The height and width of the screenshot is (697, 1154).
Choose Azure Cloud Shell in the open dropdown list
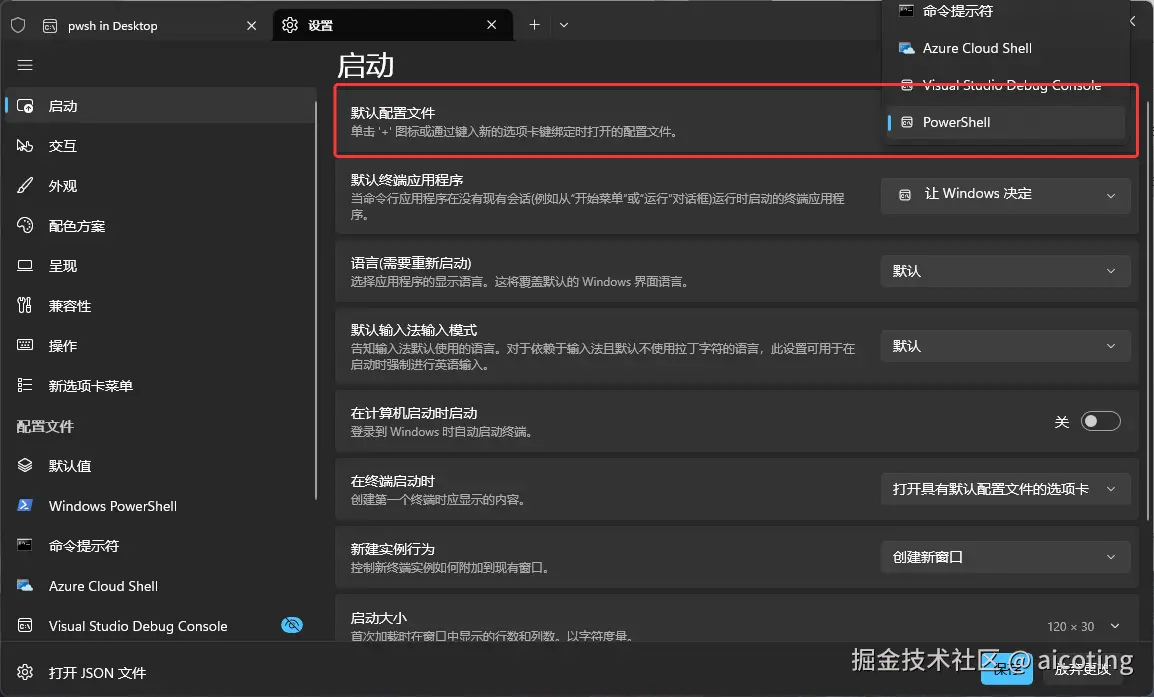coord(1006,48)
